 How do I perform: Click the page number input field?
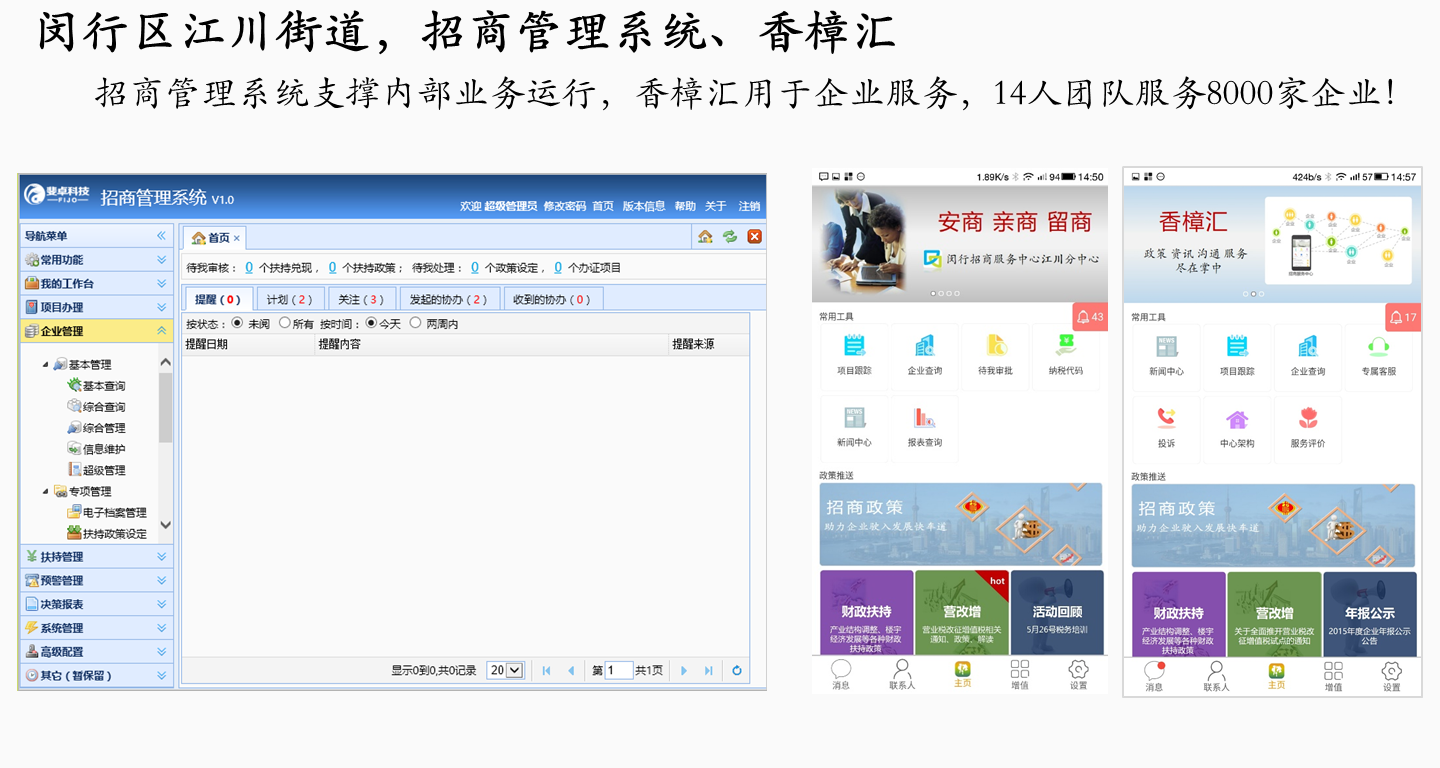[x=619, y=671]
